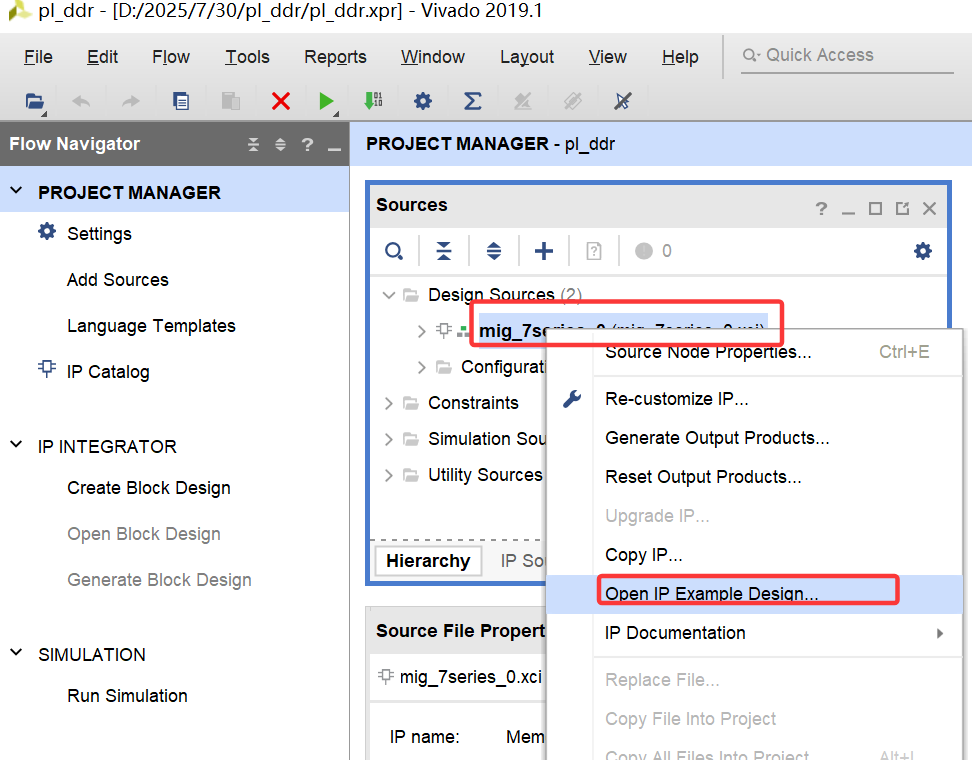Click the Sigma reports toolbar icon

pos(472,100)
